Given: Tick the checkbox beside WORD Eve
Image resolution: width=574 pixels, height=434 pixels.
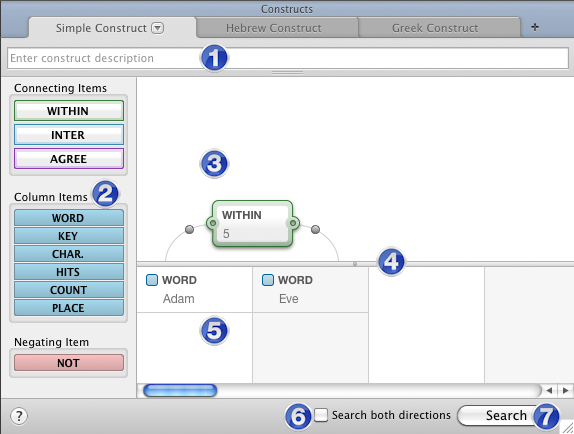Looking at the screenshot, I should point(268,280).
